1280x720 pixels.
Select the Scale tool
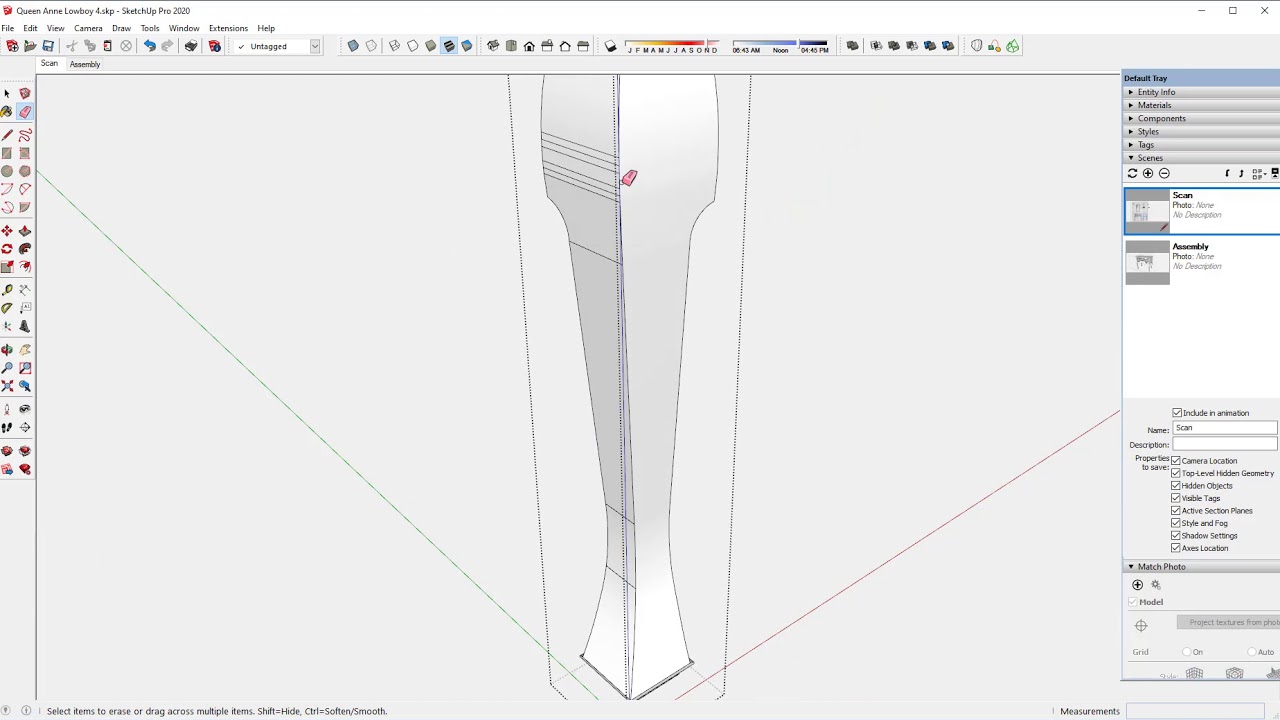coord(7,267)
